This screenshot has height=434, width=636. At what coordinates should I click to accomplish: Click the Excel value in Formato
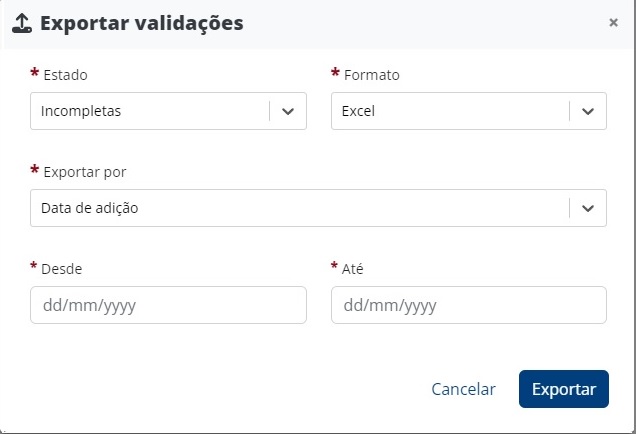358,111
